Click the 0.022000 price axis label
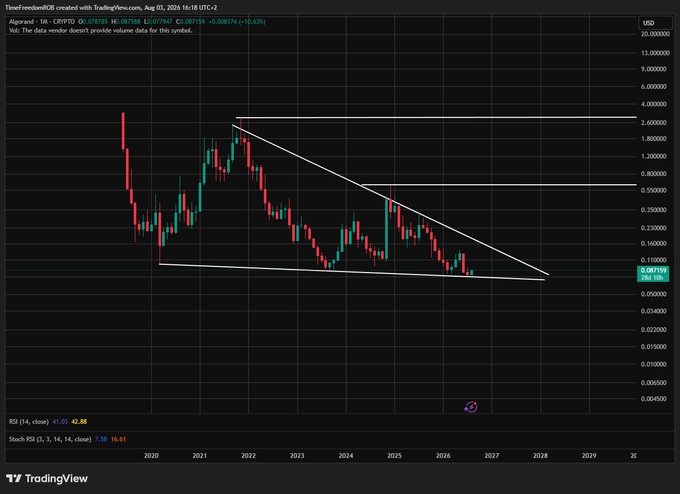680x494 pixels. click(x=655, y=330)
